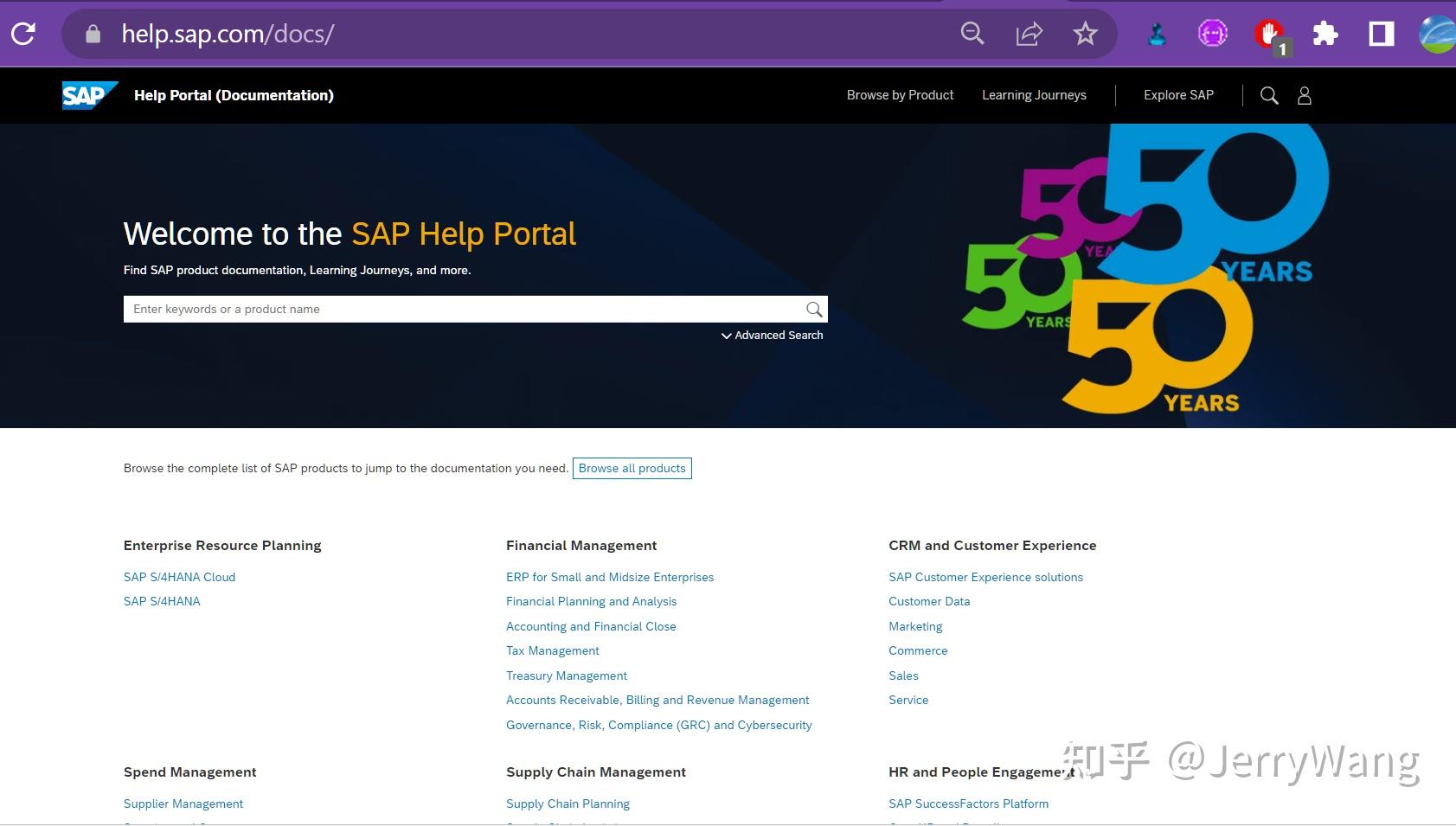Open Help Portal (Documentation) heading link
1456x826 pixels.
click(x=234, y=95)
